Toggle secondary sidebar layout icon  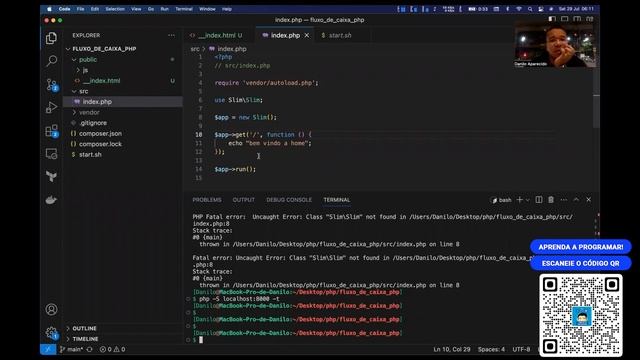pos(577,19)
